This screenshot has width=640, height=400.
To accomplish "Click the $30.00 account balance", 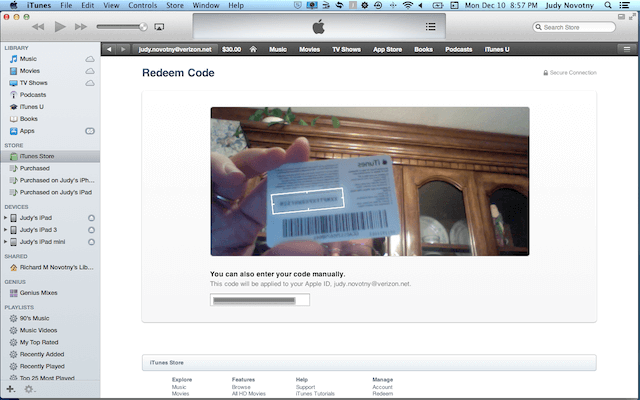I will pyautogui.click(x=231, y=49).
